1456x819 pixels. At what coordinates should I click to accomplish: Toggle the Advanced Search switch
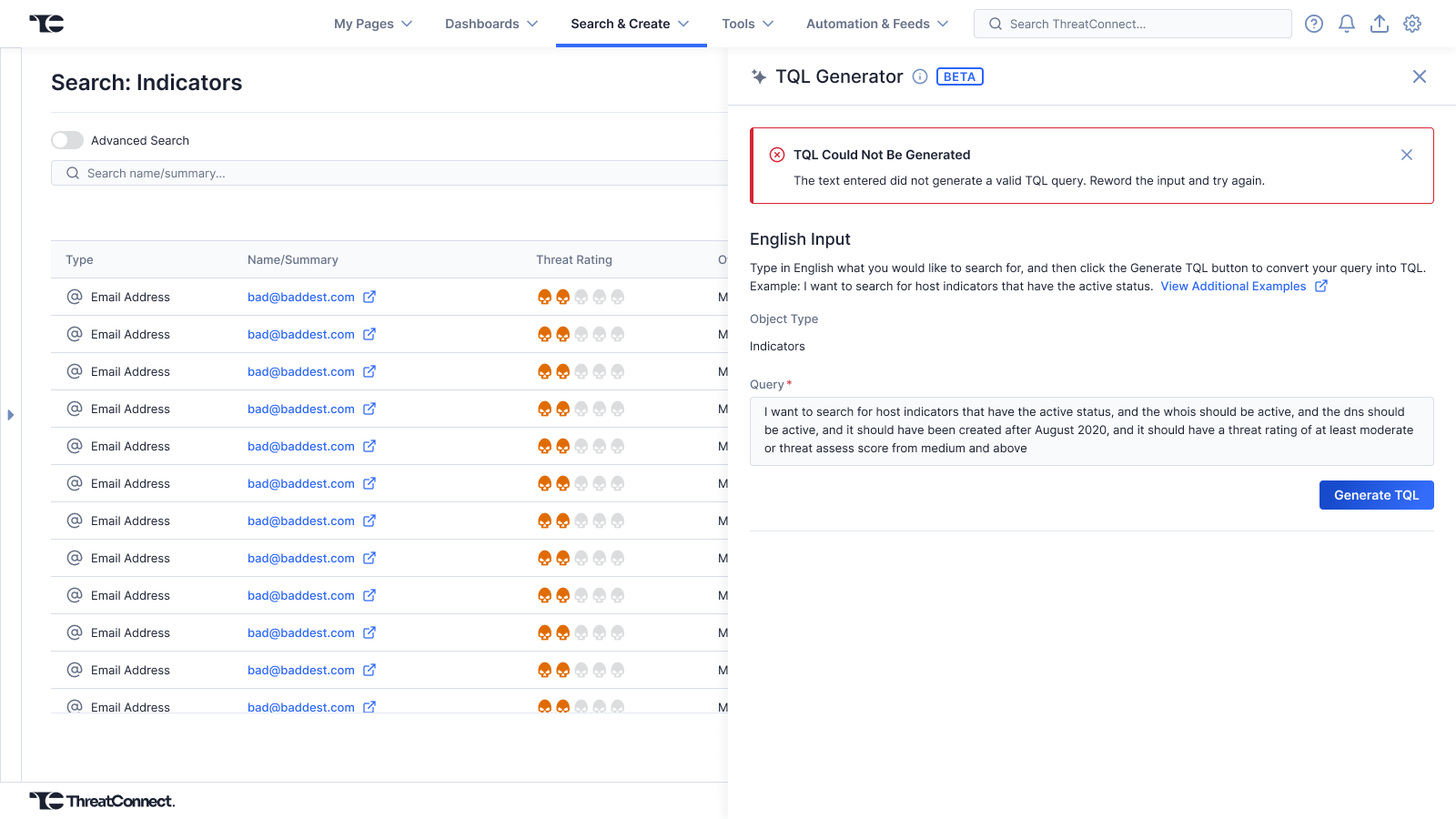coord(67,140)
